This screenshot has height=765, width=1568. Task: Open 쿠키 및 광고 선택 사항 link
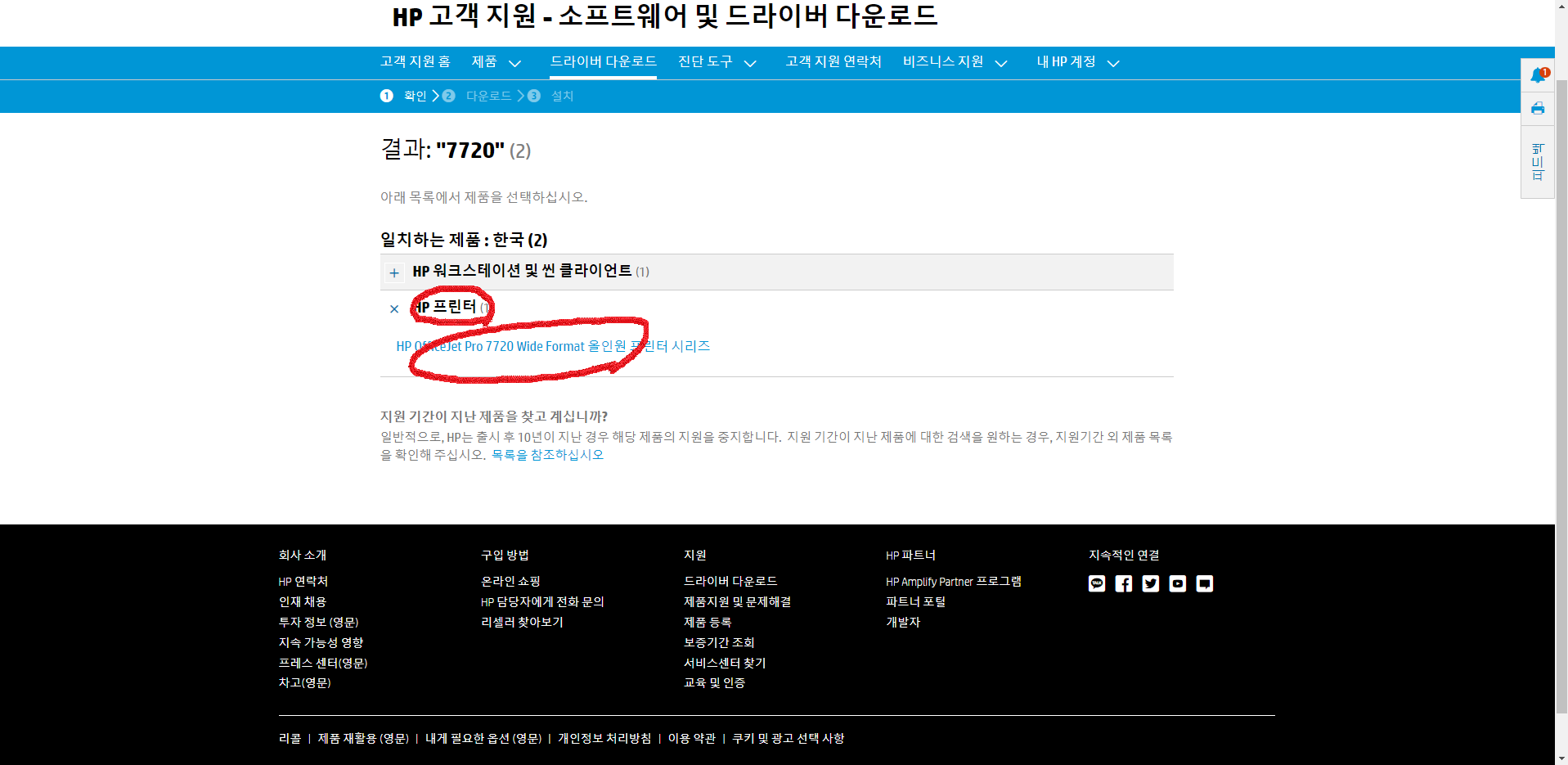point(788,739)
